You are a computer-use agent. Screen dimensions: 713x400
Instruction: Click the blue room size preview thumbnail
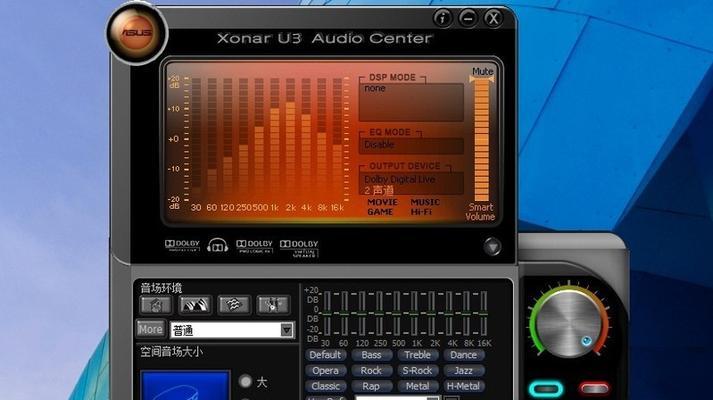click(x=185, y=385)
